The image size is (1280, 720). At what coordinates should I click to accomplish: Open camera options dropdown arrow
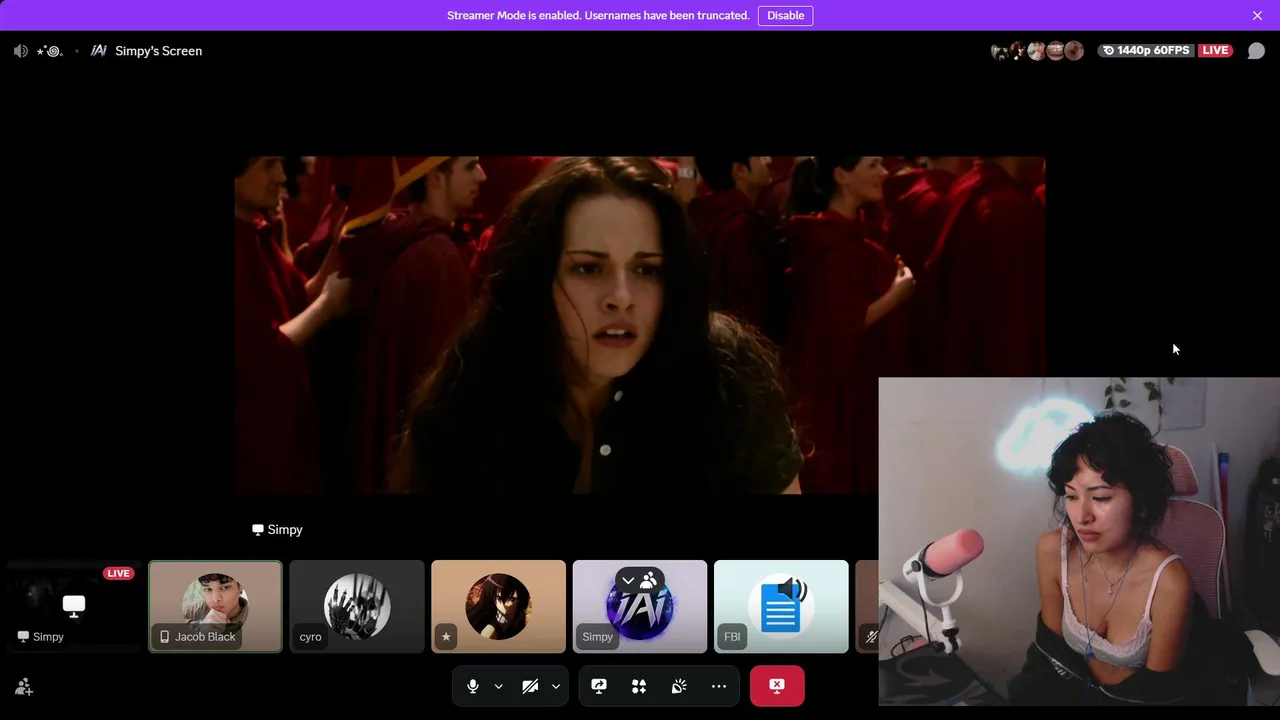pos(555,686)
